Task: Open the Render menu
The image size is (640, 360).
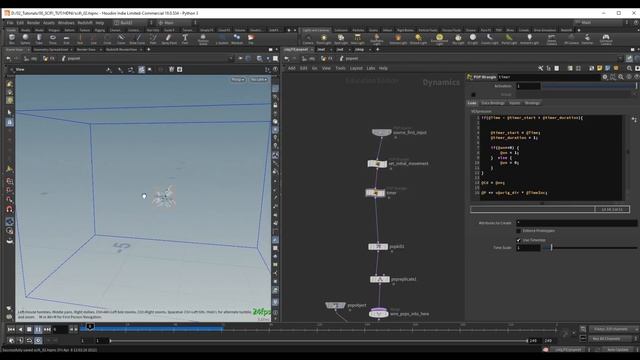Action: click(33, 23)
